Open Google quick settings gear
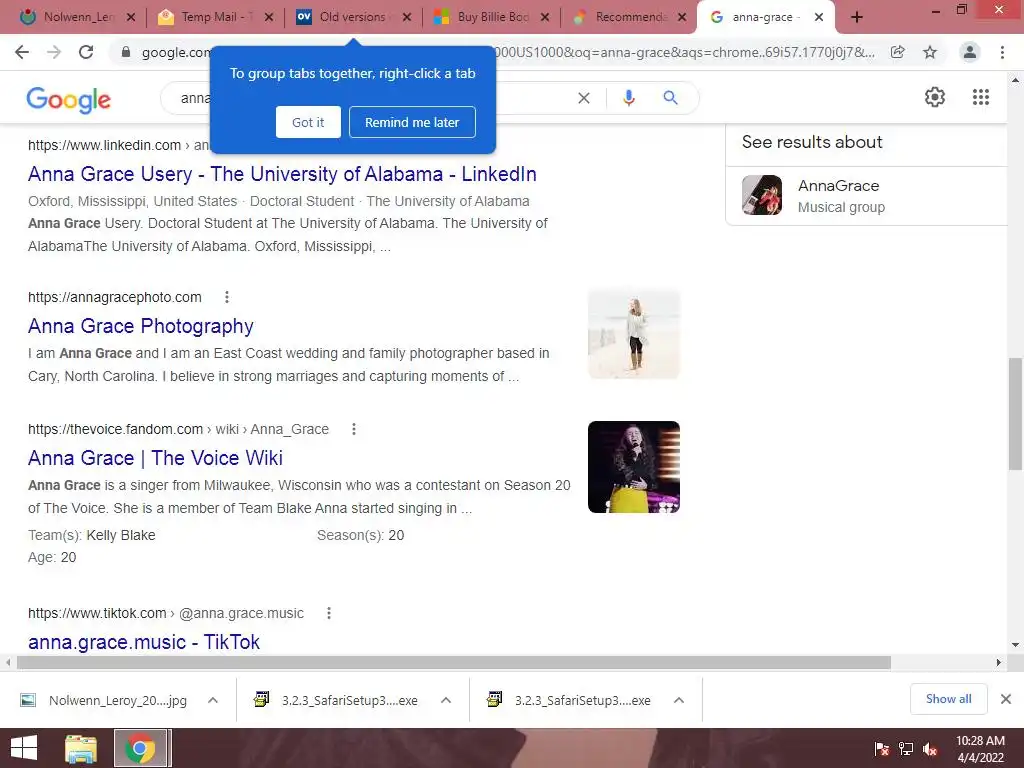 click(x=935, y=97)
